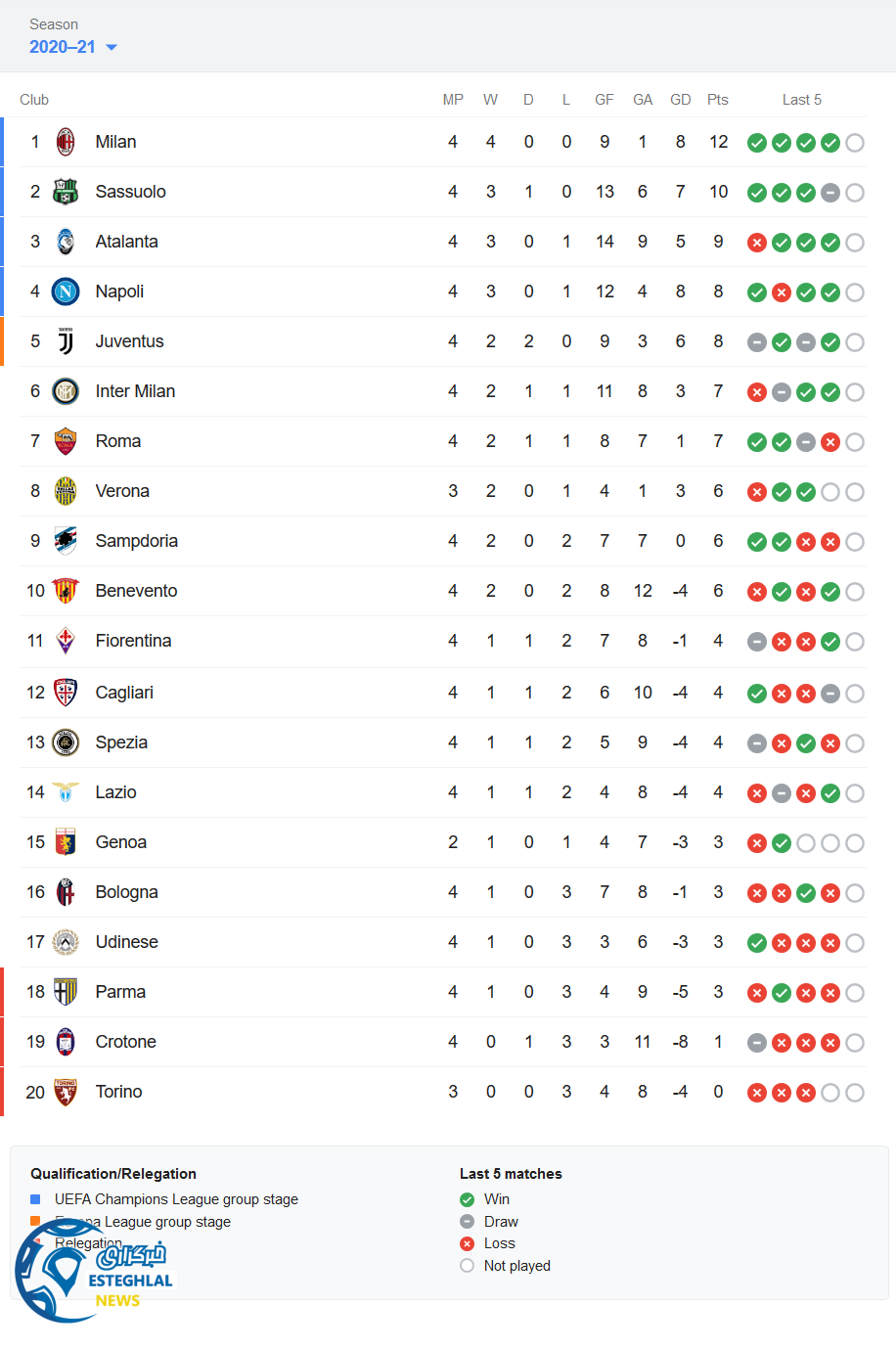
Task: Click the blue Champions League legend swatch
Action: pyautogui.click(x=36, y=1199)
